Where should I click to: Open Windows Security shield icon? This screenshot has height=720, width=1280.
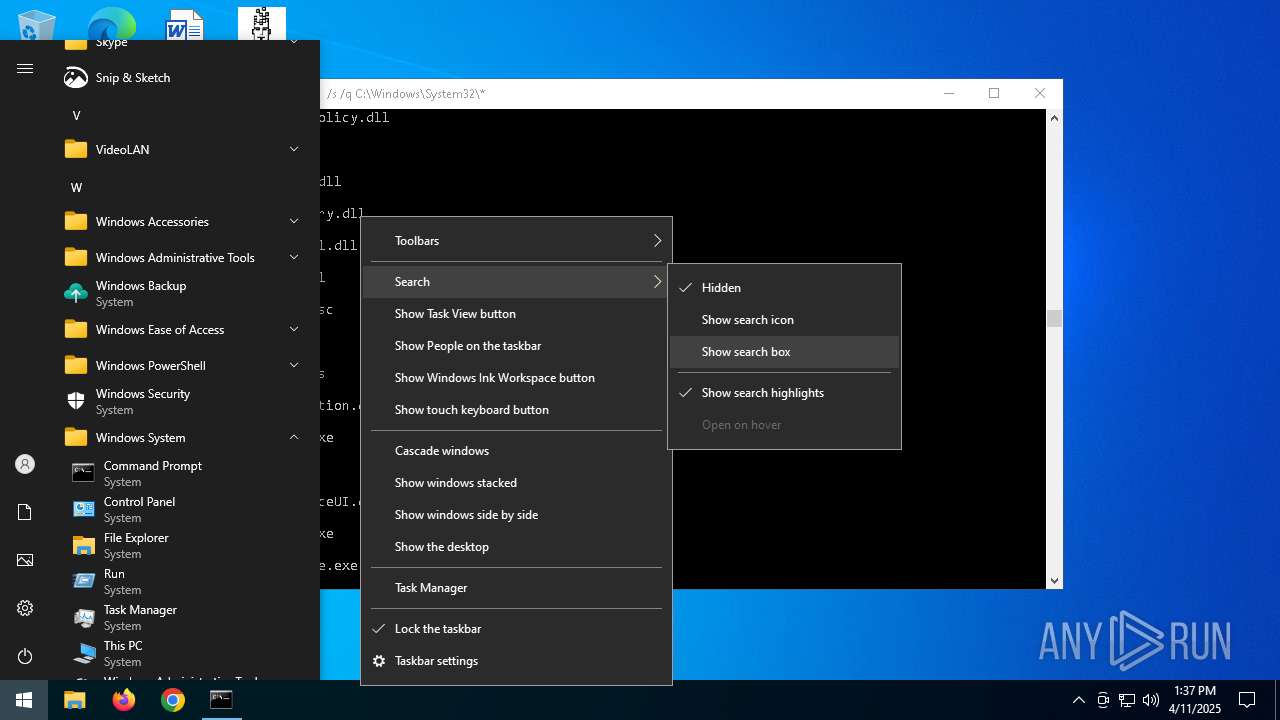76,402
